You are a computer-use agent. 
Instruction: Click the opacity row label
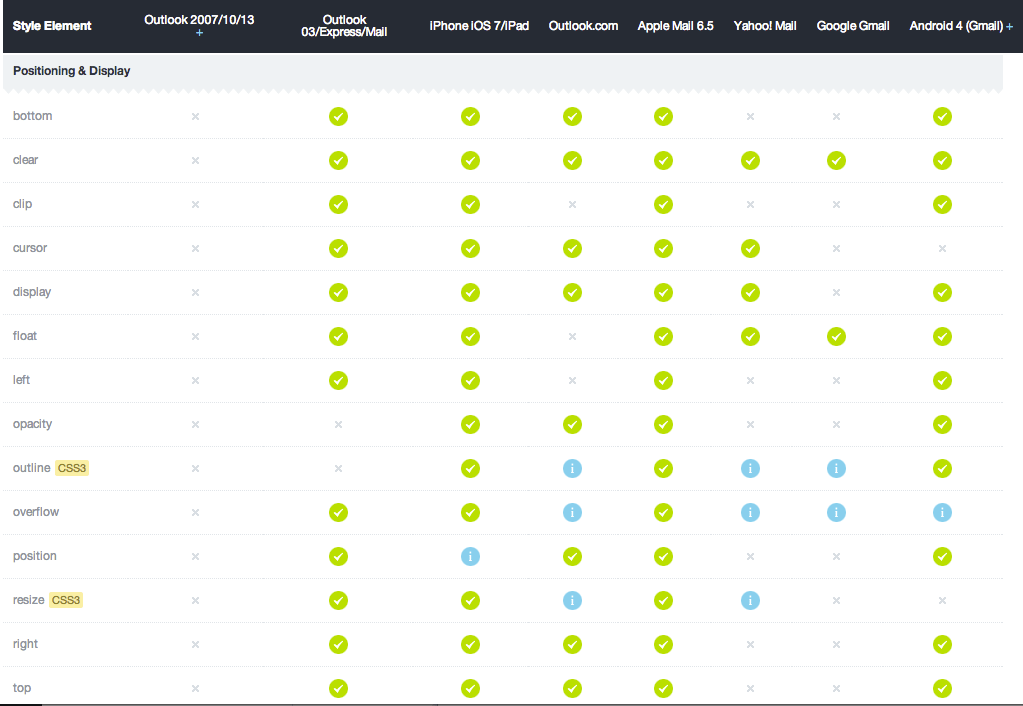point(33,424)
